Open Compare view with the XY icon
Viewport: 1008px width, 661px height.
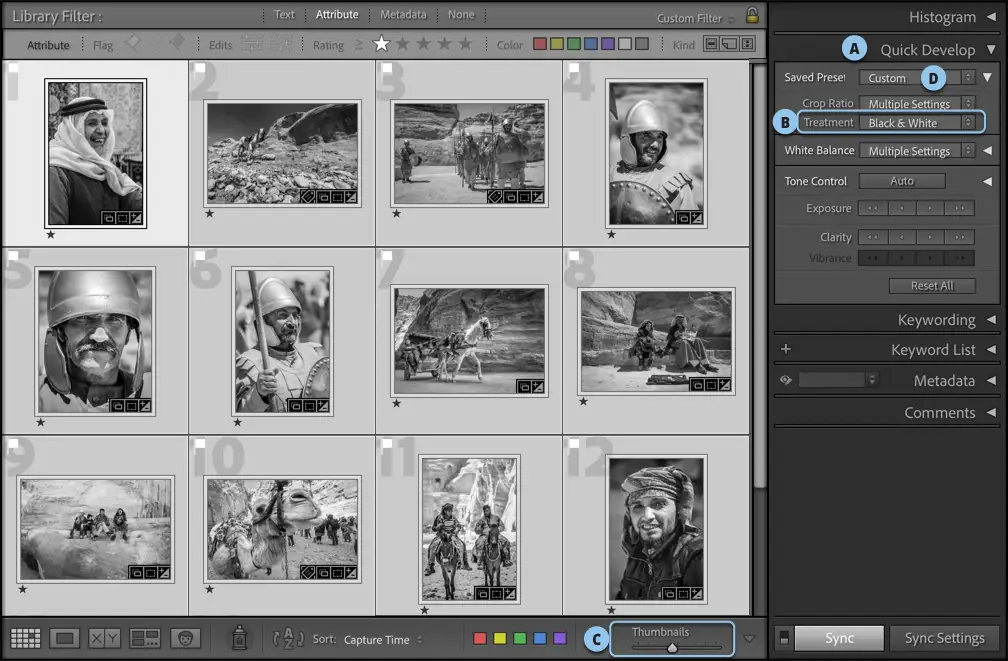(x=104, y=638)
